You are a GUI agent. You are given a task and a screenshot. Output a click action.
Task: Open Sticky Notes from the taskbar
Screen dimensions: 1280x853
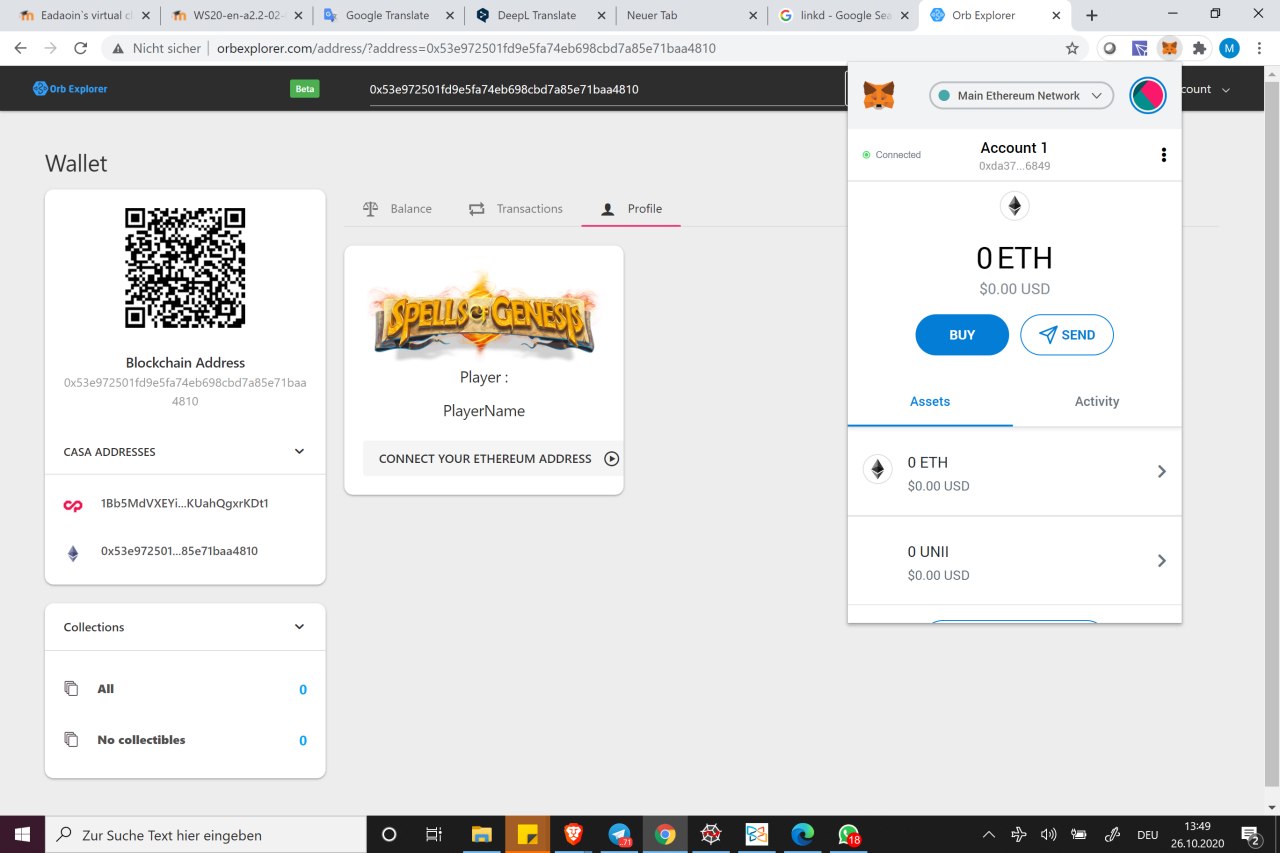527,834
